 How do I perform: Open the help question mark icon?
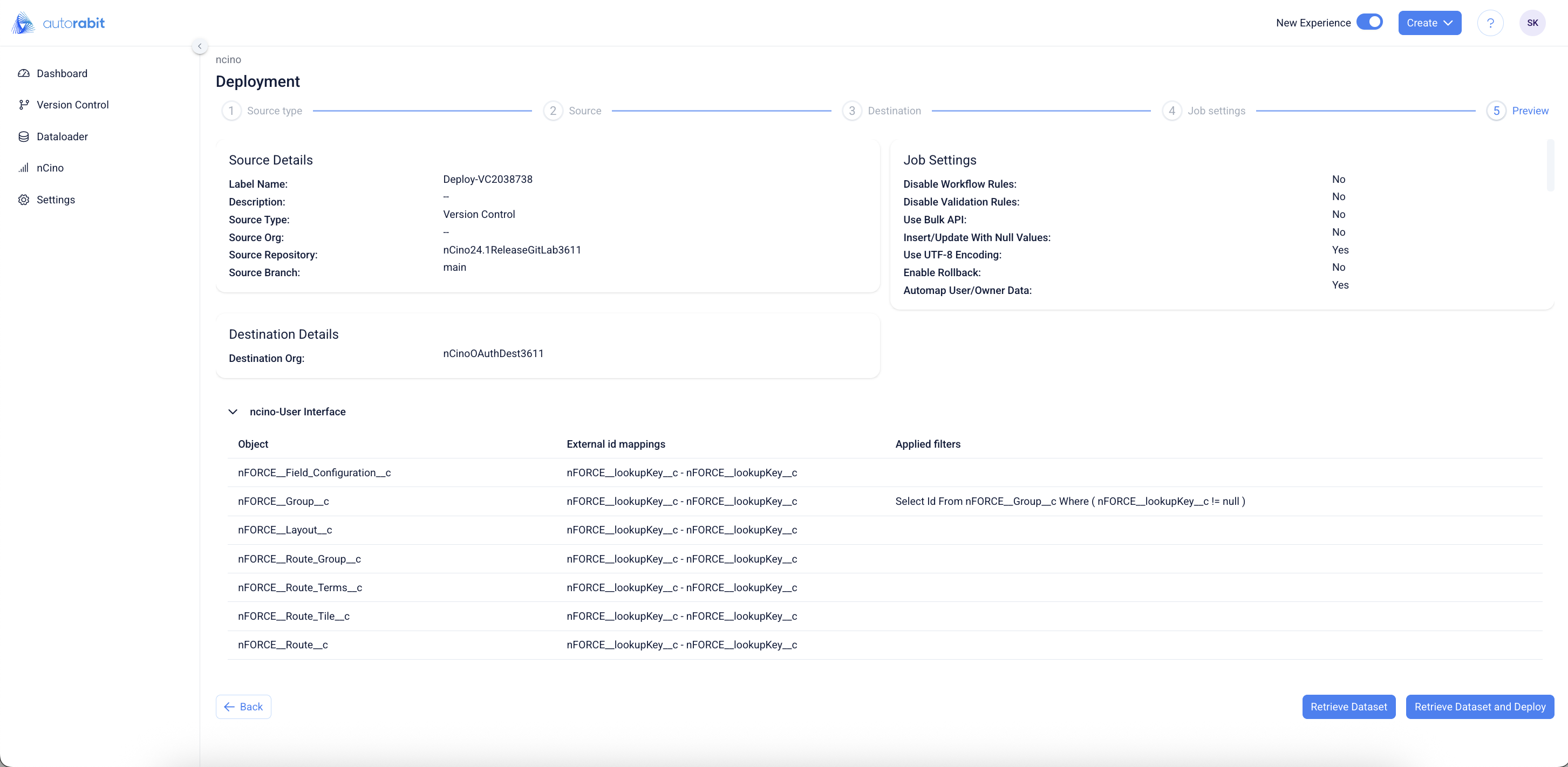click(1490, 23)
